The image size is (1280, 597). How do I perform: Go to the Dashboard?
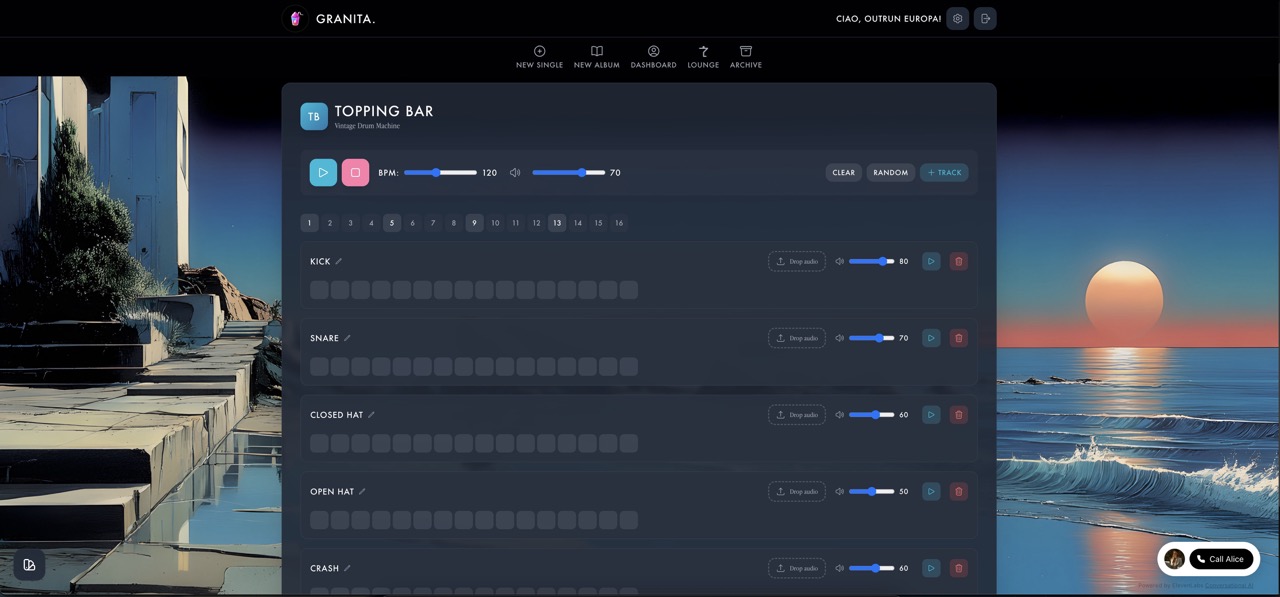[653, 57]
